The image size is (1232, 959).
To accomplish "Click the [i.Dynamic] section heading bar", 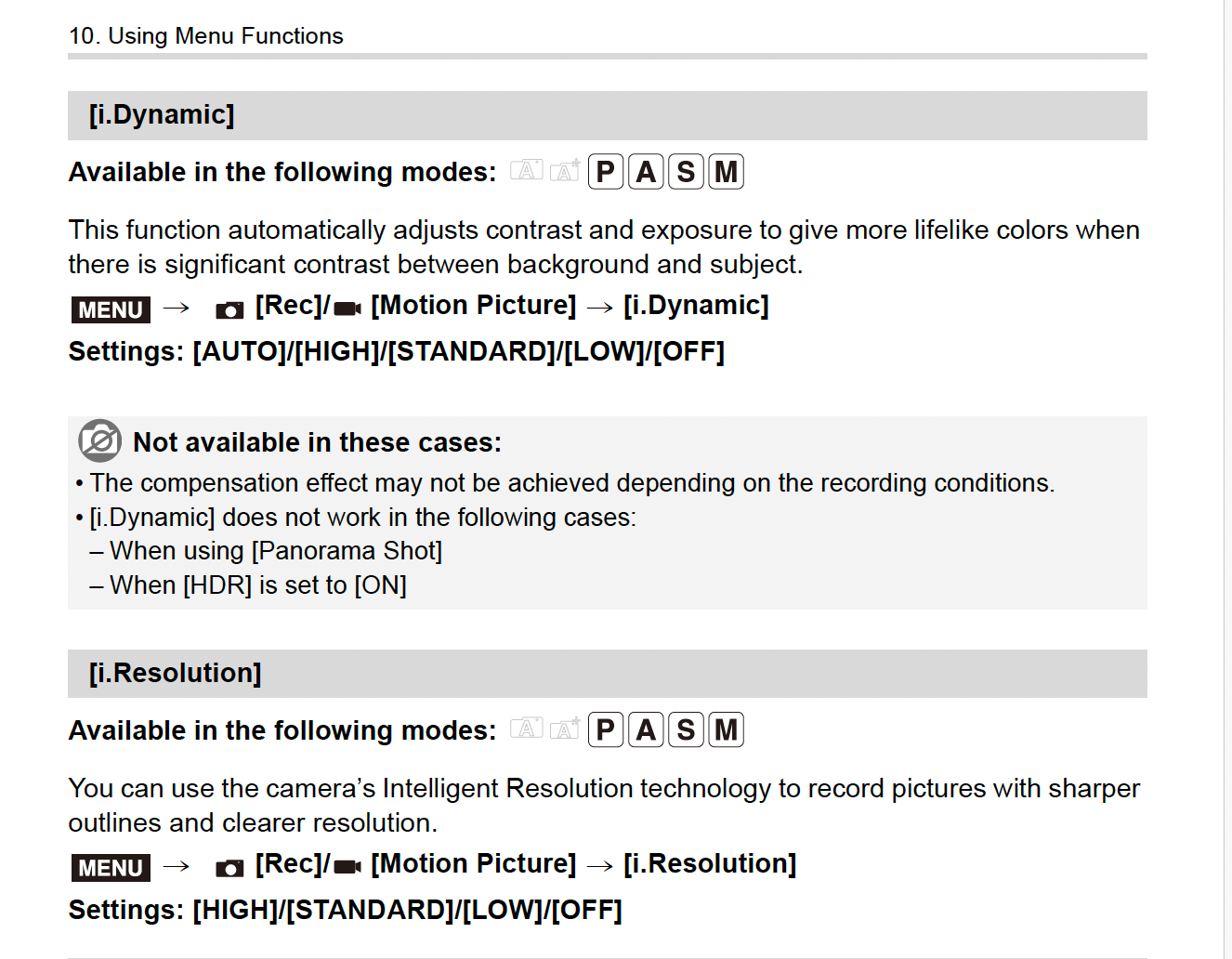I will [x=607, y=115].
